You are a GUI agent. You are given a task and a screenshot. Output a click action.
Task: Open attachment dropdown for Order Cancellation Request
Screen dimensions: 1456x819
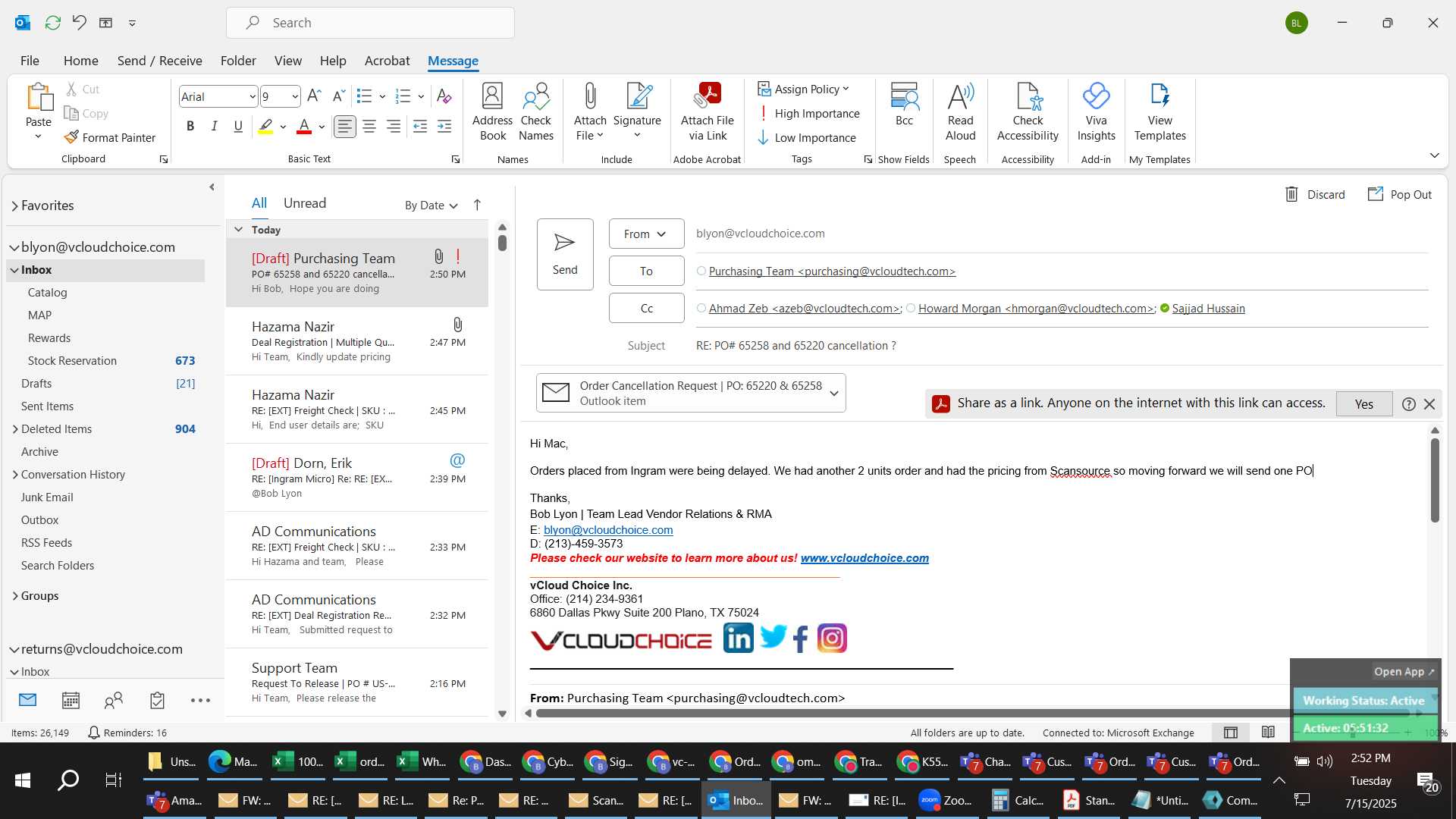pos(833,393)
